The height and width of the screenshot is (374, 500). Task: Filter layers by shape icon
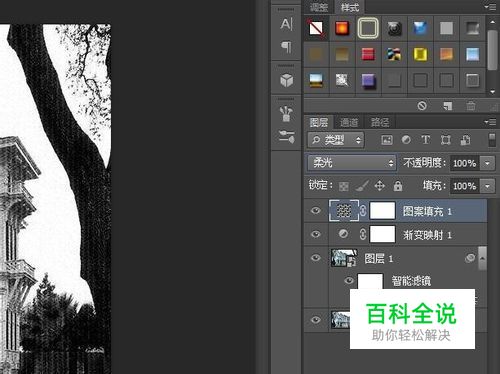click(445, 140)
